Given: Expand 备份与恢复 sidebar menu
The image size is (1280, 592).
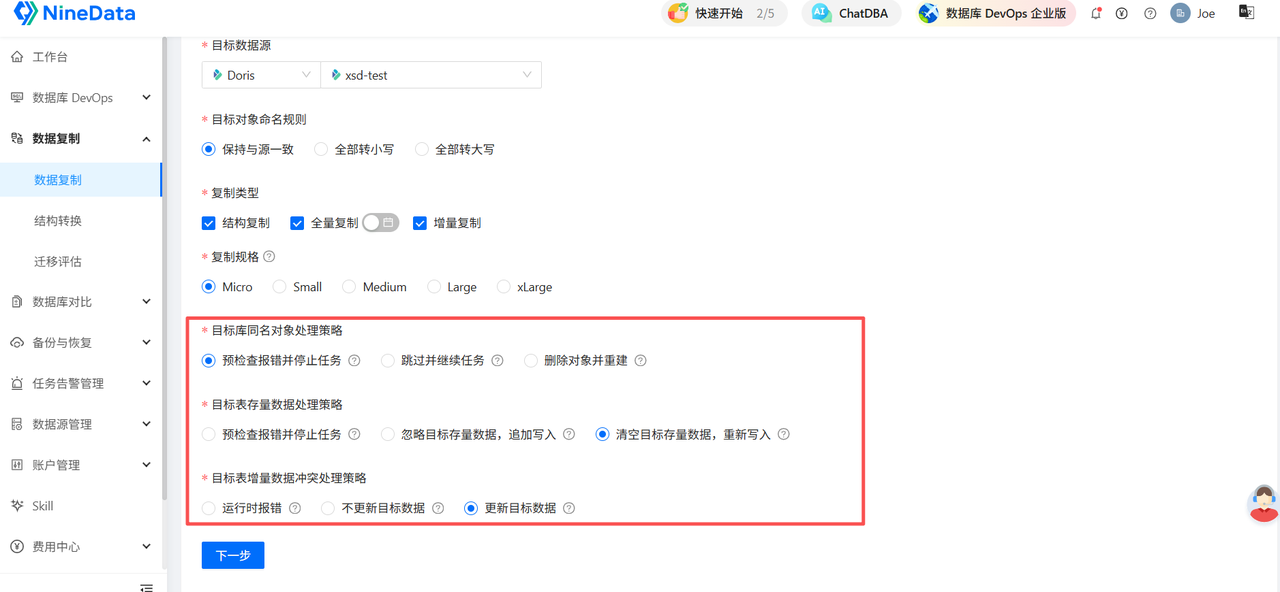Looking at the screenshot, I should [81, 343].
